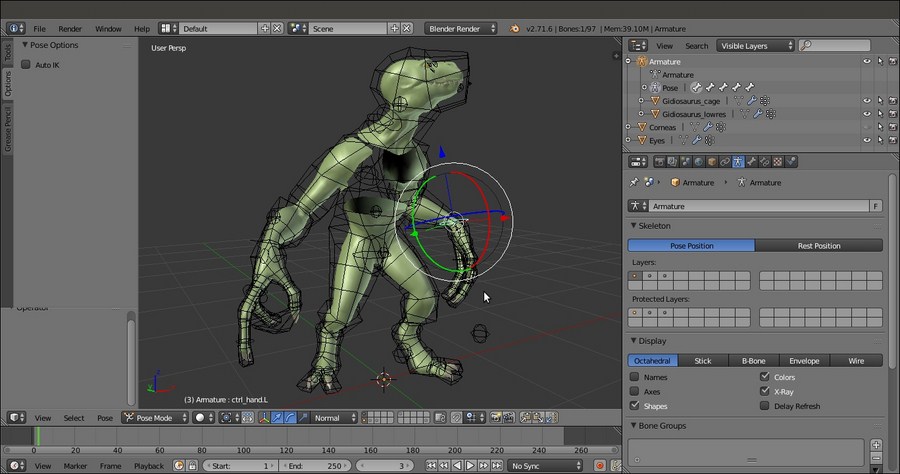Toggle the Shapes display checkbox
The width and height of the screenshot is (900, 474).
pyautogui.click(x=634, y=406)
